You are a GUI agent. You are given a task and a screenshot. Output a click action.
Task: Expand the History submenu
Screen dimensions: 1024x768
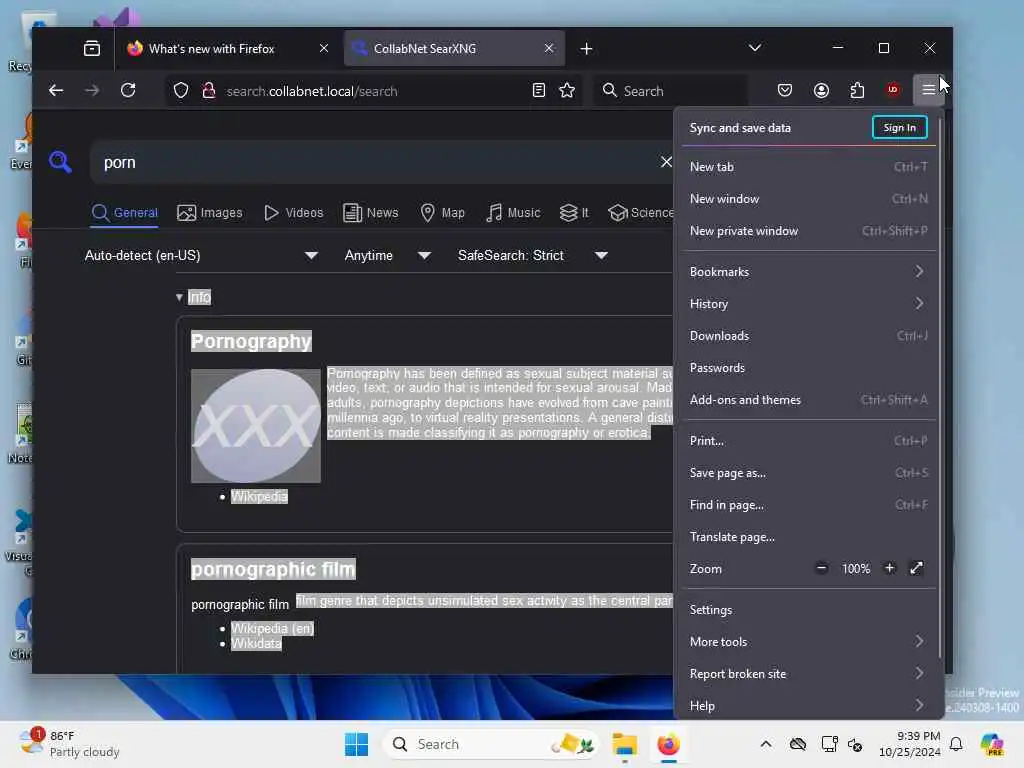point(808,304)
